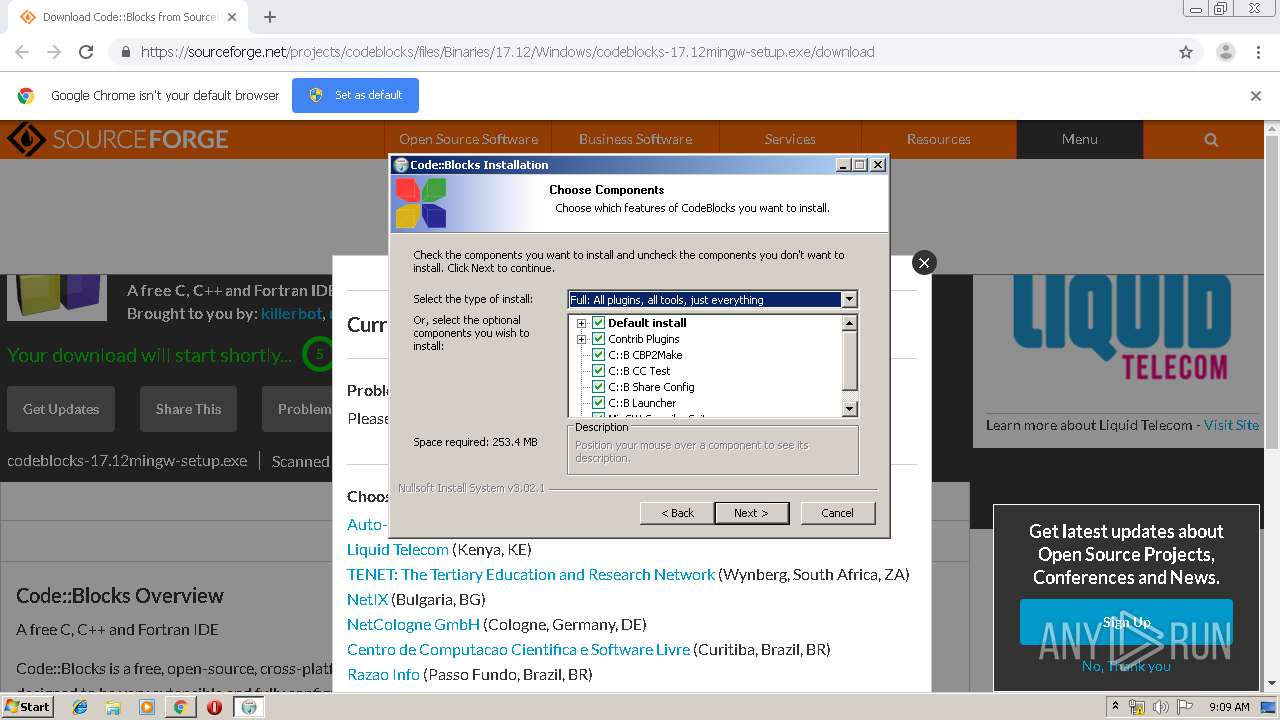Go back in Chrome
Screen dimensions: 1280x720
22,52
